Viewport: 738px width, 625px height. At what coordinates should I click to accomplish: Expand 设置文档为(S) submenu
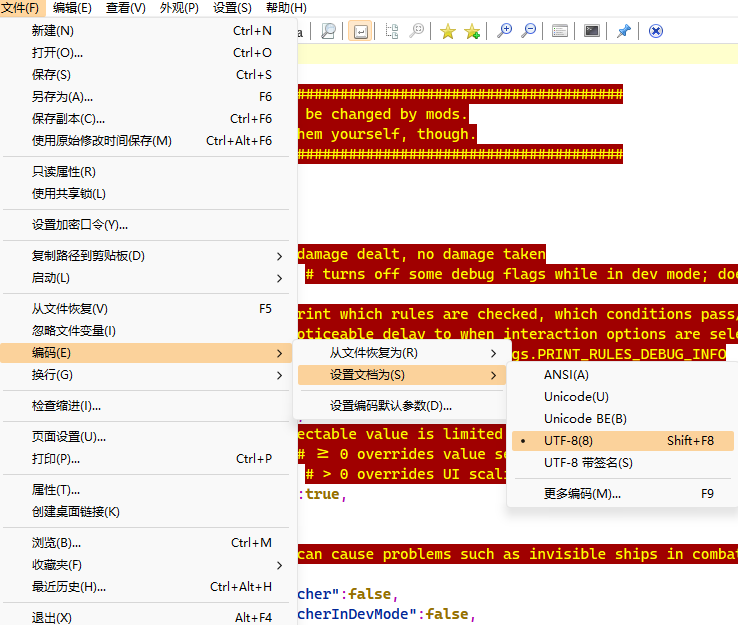tap(401, 375)
